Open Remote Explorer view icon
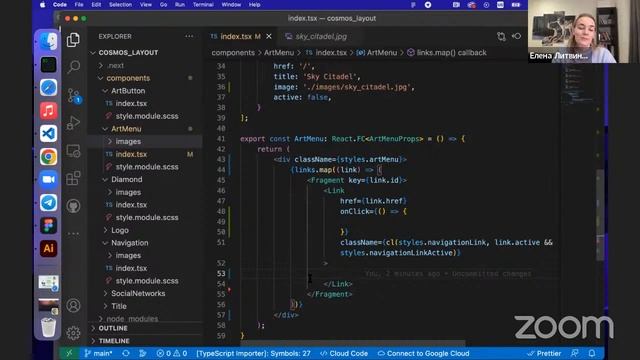Screen dimensions: 640x360 (x=73, y=151)
